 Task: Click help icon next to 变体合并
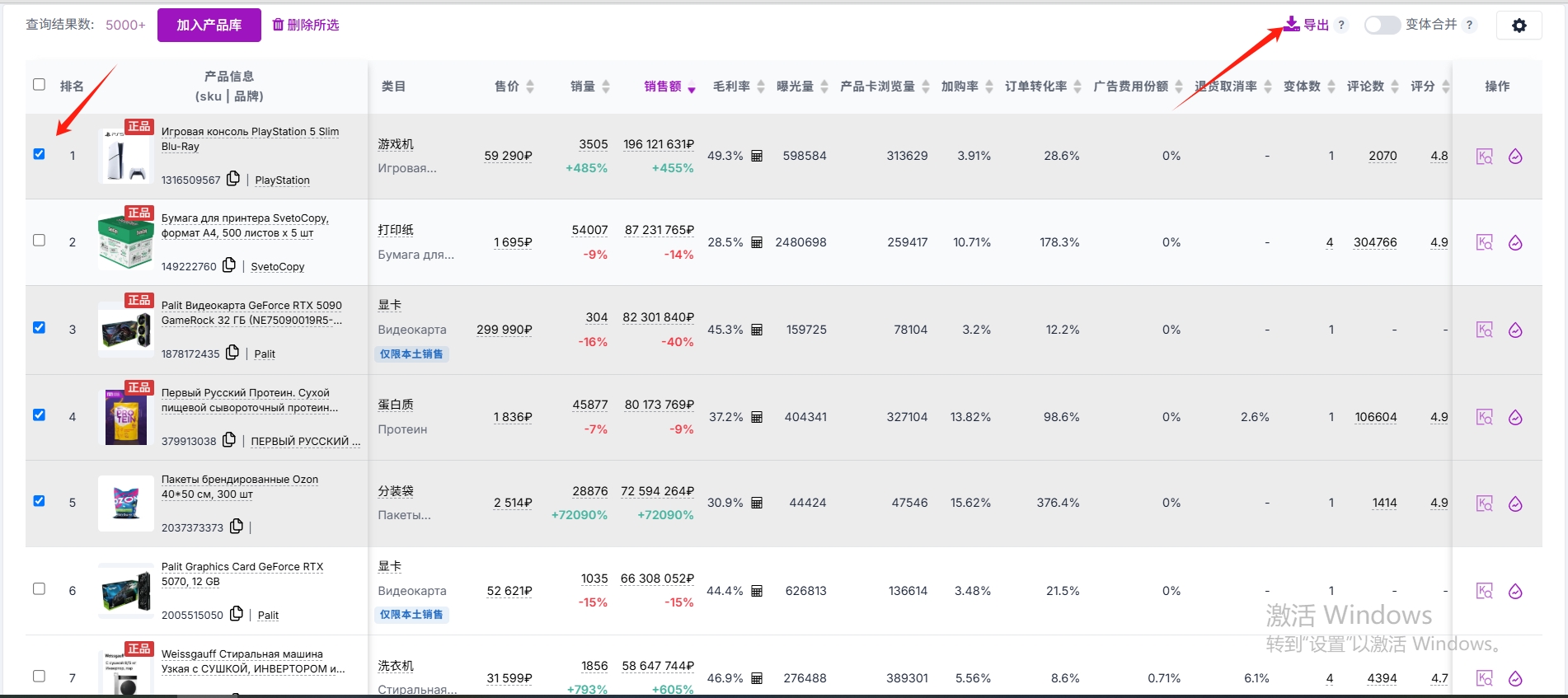1469,25
